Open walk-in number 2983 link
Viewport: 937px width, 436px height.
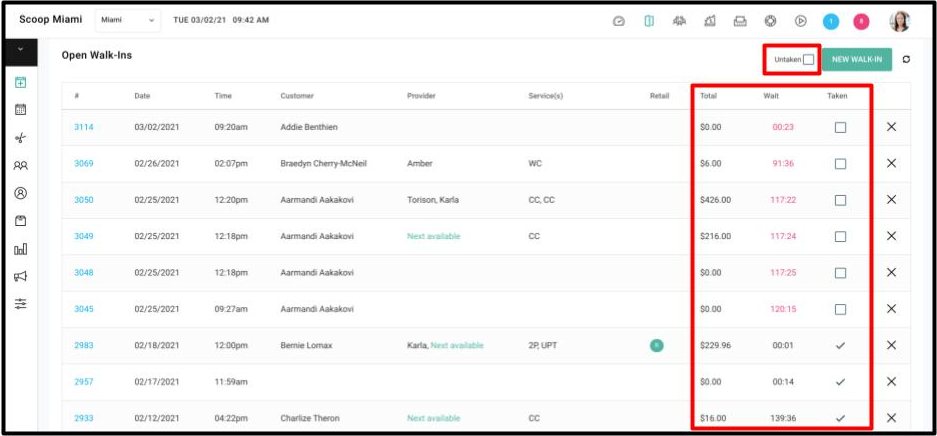(84, 345)
